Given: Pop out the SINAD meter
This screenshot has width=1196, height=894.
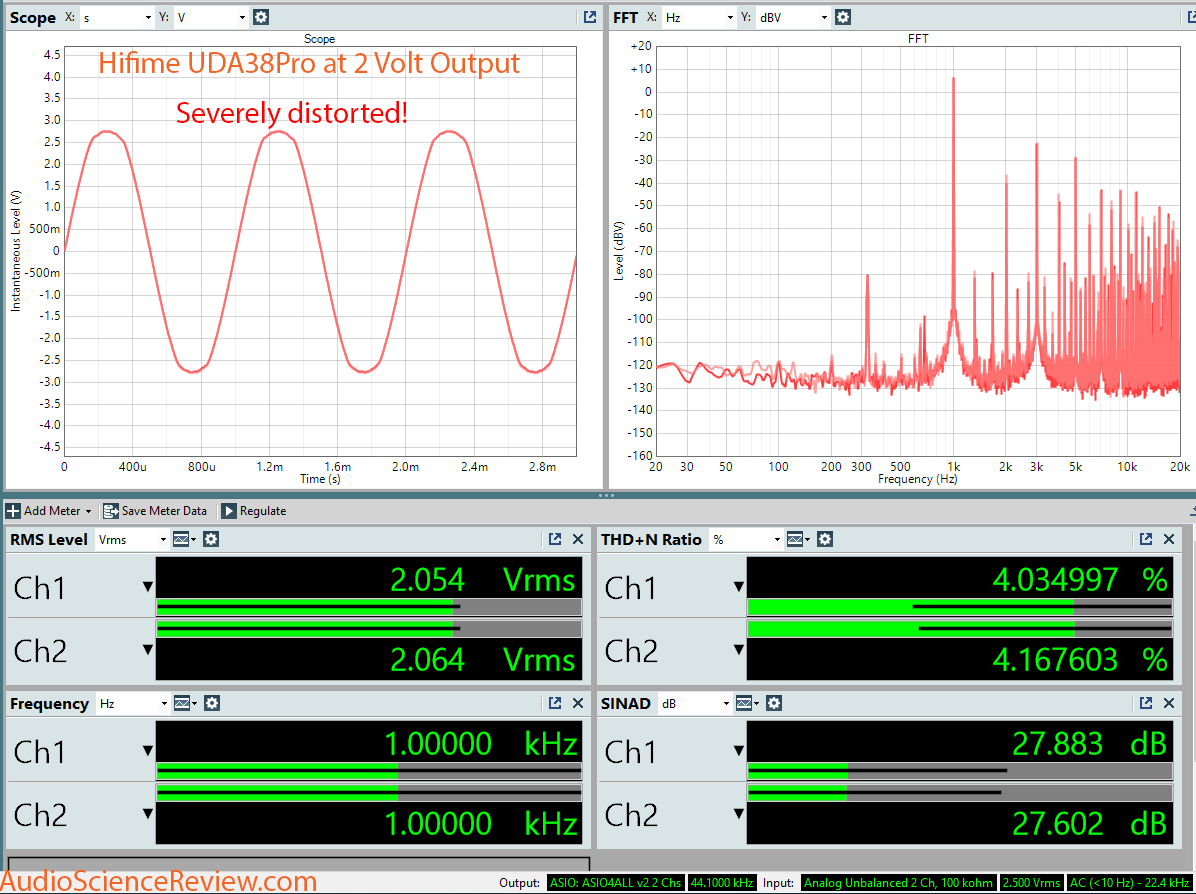Looking at the screenshot, I should (x=1146, y=703).
